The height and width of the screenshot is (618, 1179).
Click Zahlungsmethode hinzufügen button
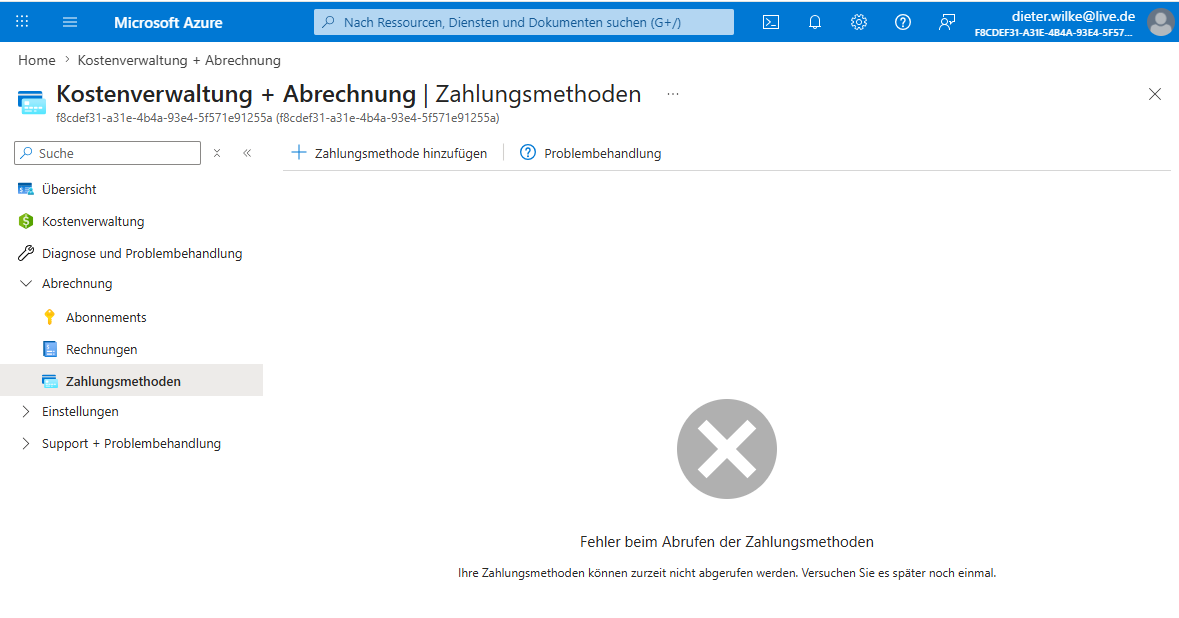tap(389, 153)
